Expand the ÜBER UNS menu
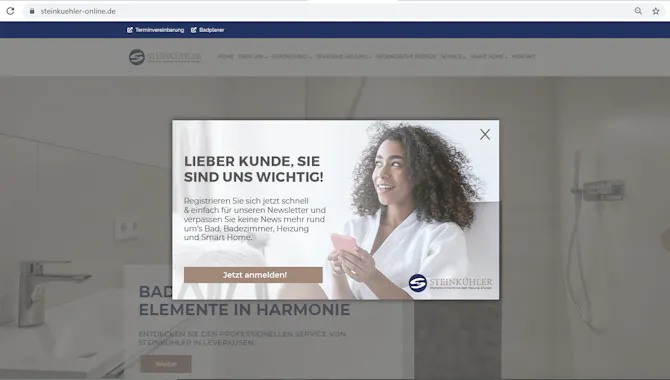 coord(252,56)
